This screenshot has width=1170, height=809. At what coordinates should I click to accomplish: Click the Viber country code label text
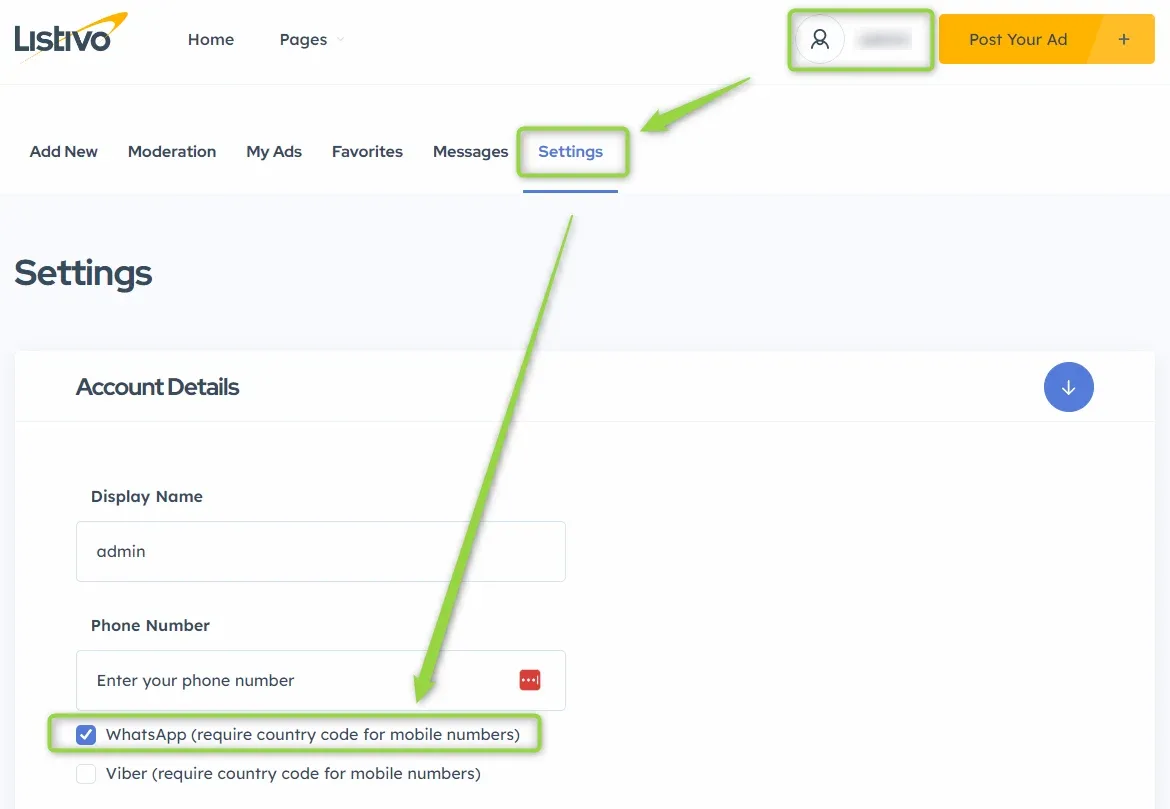(x=293, y=773)
